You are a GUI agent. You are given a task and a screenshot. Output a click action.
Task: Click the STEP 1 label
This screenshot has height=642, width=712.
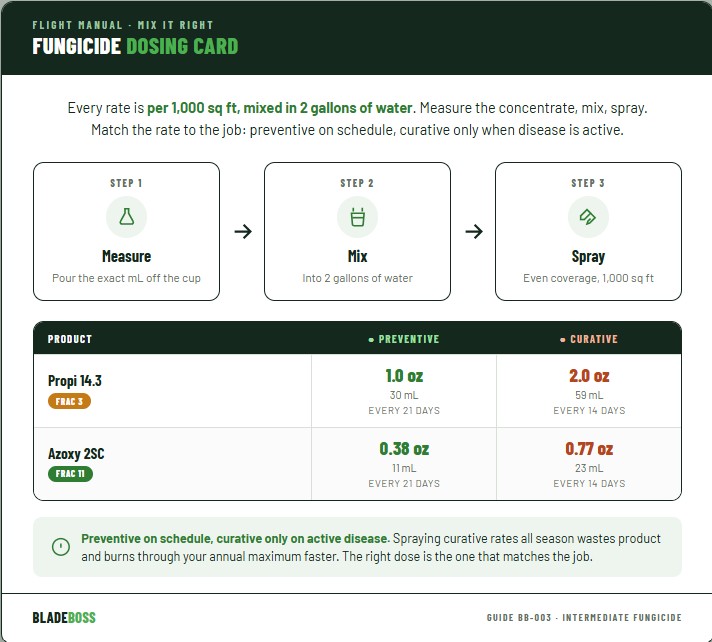[126, 183]
